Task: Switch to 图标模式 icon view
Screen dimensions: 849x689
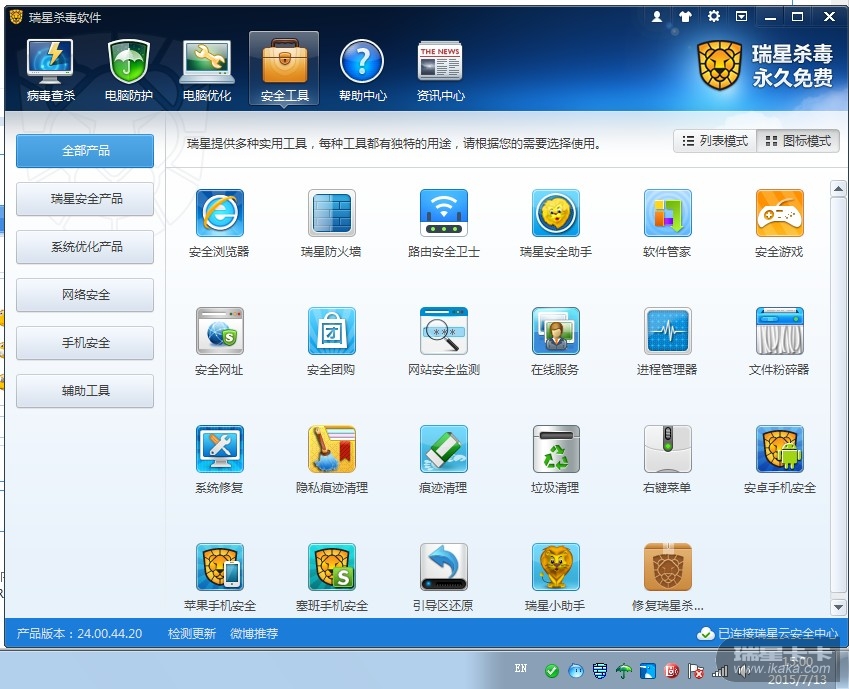Action: (x=798, y=141)
